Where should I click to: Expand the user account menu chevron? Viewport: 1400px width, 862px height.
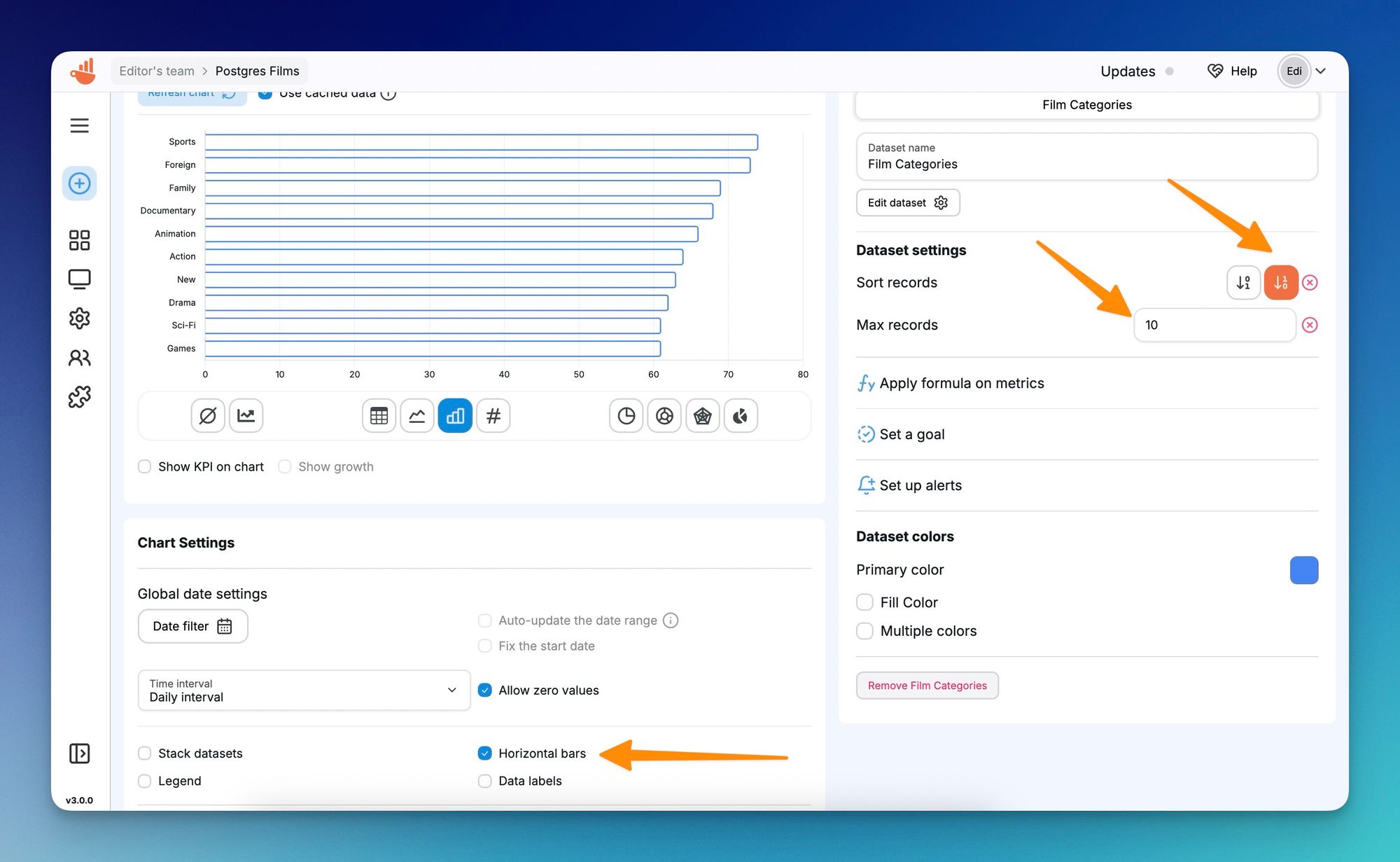coord(1320,71)
